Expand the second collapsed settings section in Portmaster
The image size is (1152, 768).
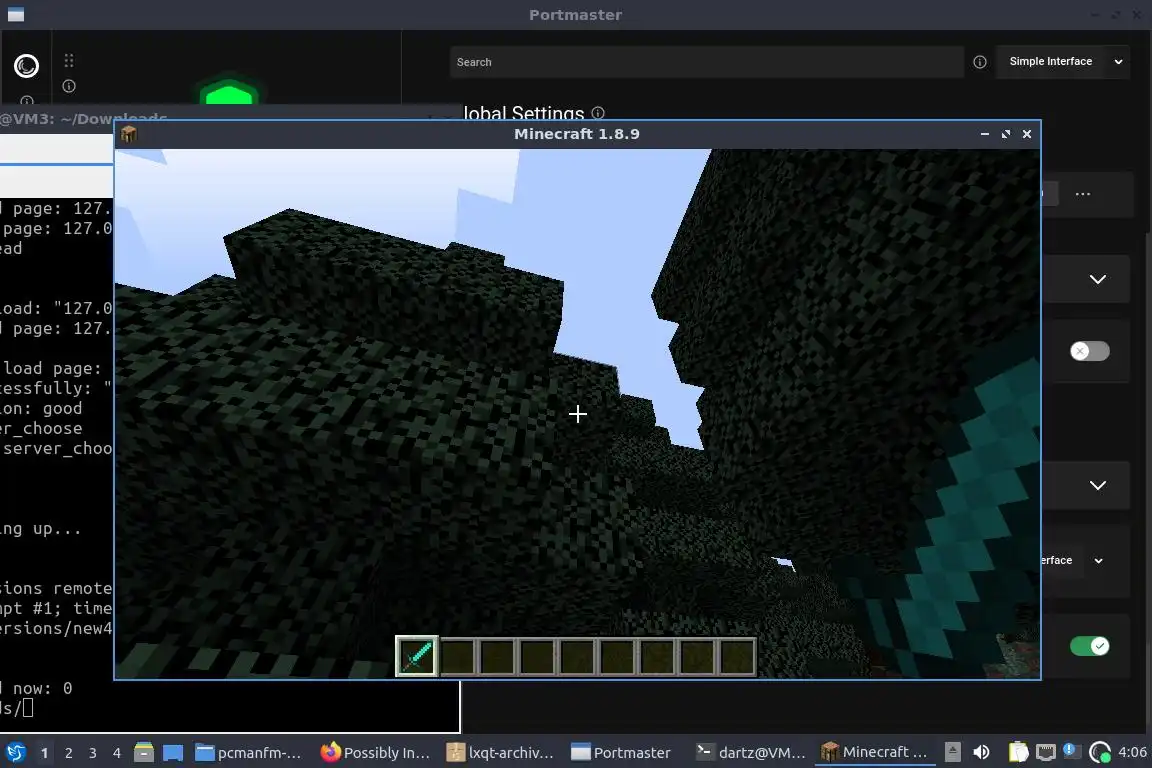[1098, 485]
